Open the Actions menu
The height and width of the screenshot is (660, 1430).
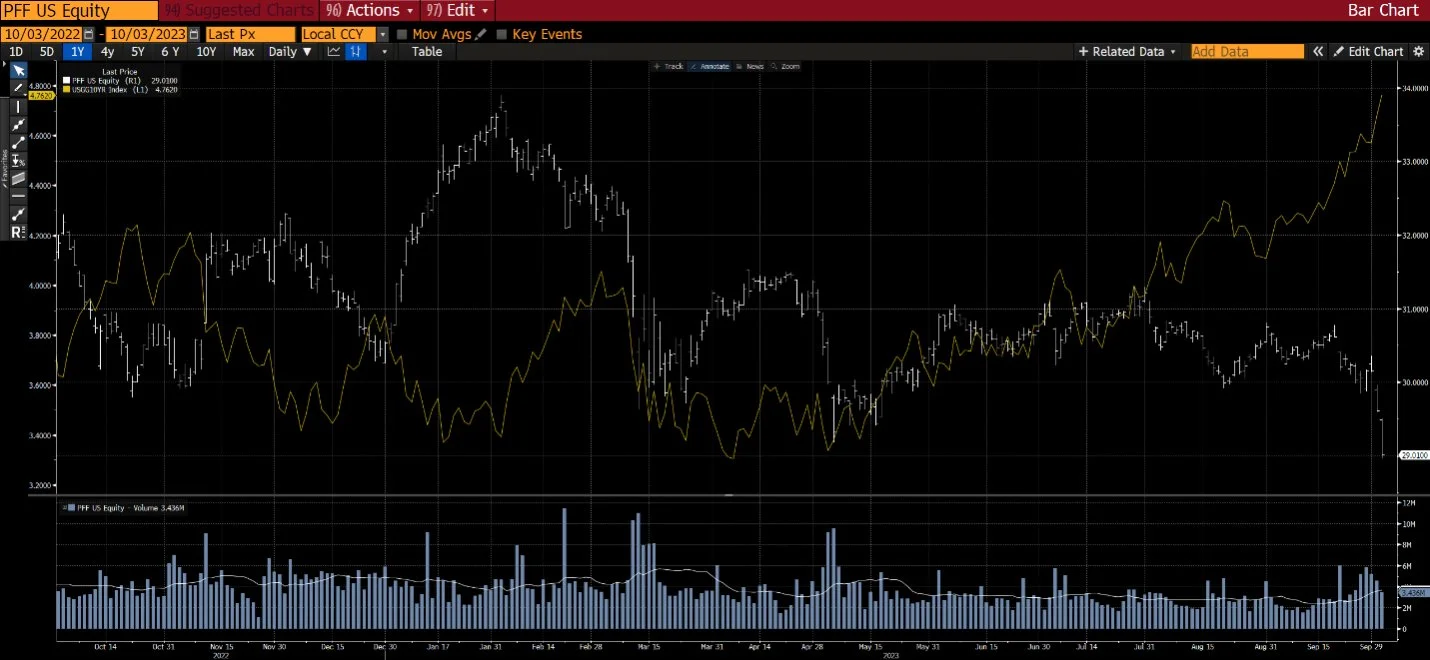369,10
